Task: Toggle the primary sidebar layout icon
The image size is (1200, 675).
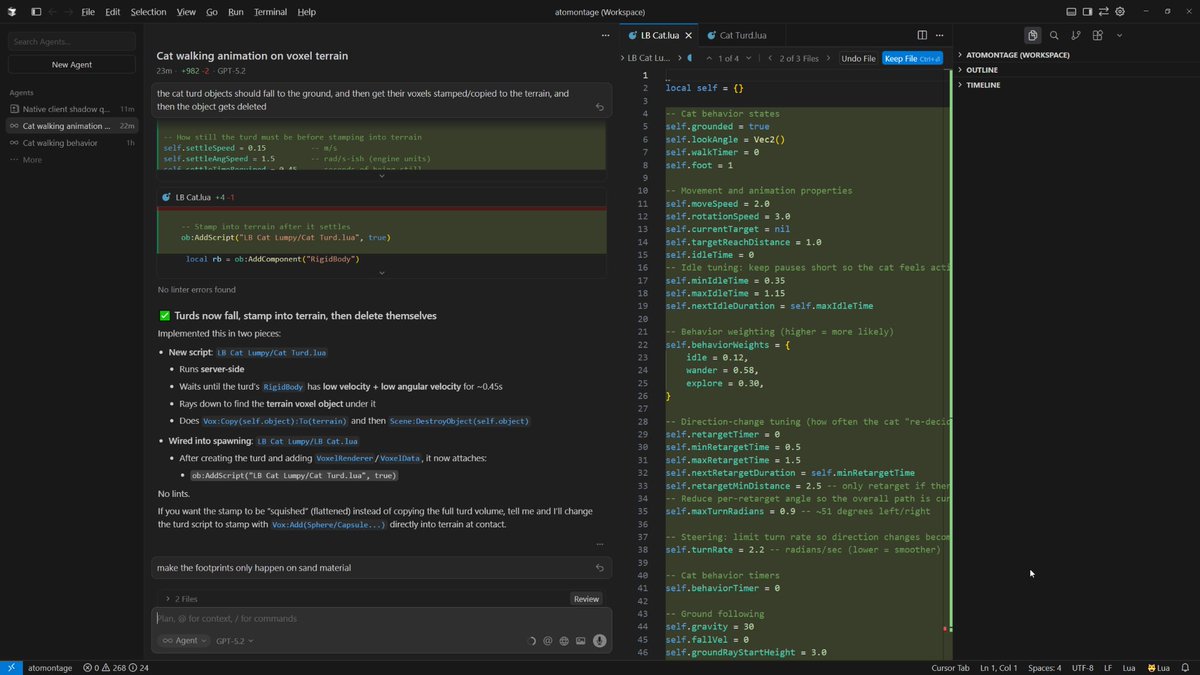Action: tap(36, 12)
